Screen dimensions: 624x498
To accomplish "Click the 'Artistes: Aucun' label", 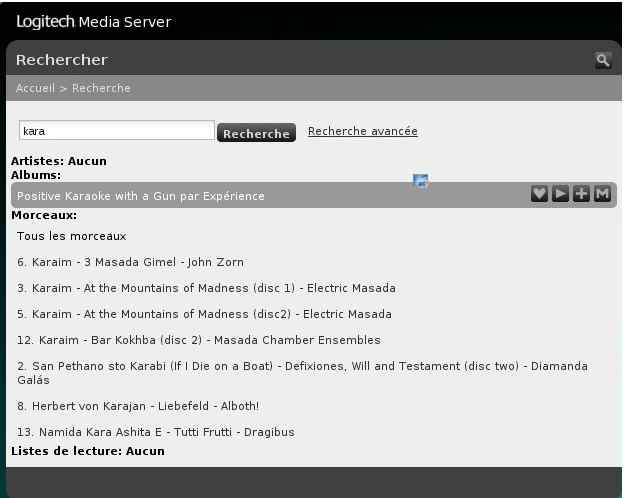I will click(x=59, y=161).
